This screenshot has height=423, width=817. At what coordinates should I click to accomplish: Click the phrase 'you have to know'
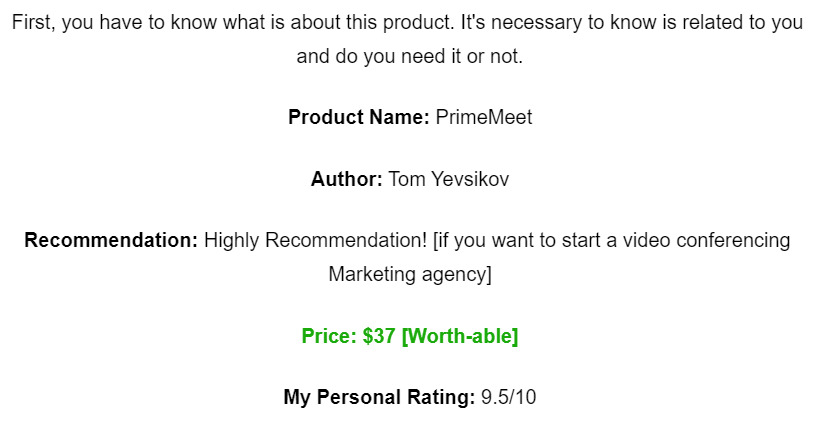[114, 23]
